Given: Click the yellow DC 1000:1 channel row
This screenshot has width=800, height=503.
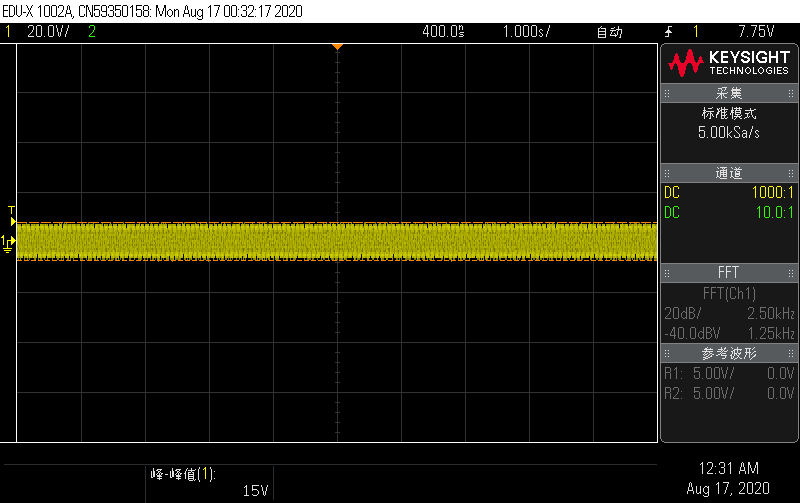Looking at the screenshot, I should pyautogui.click(x=729, y=193).
